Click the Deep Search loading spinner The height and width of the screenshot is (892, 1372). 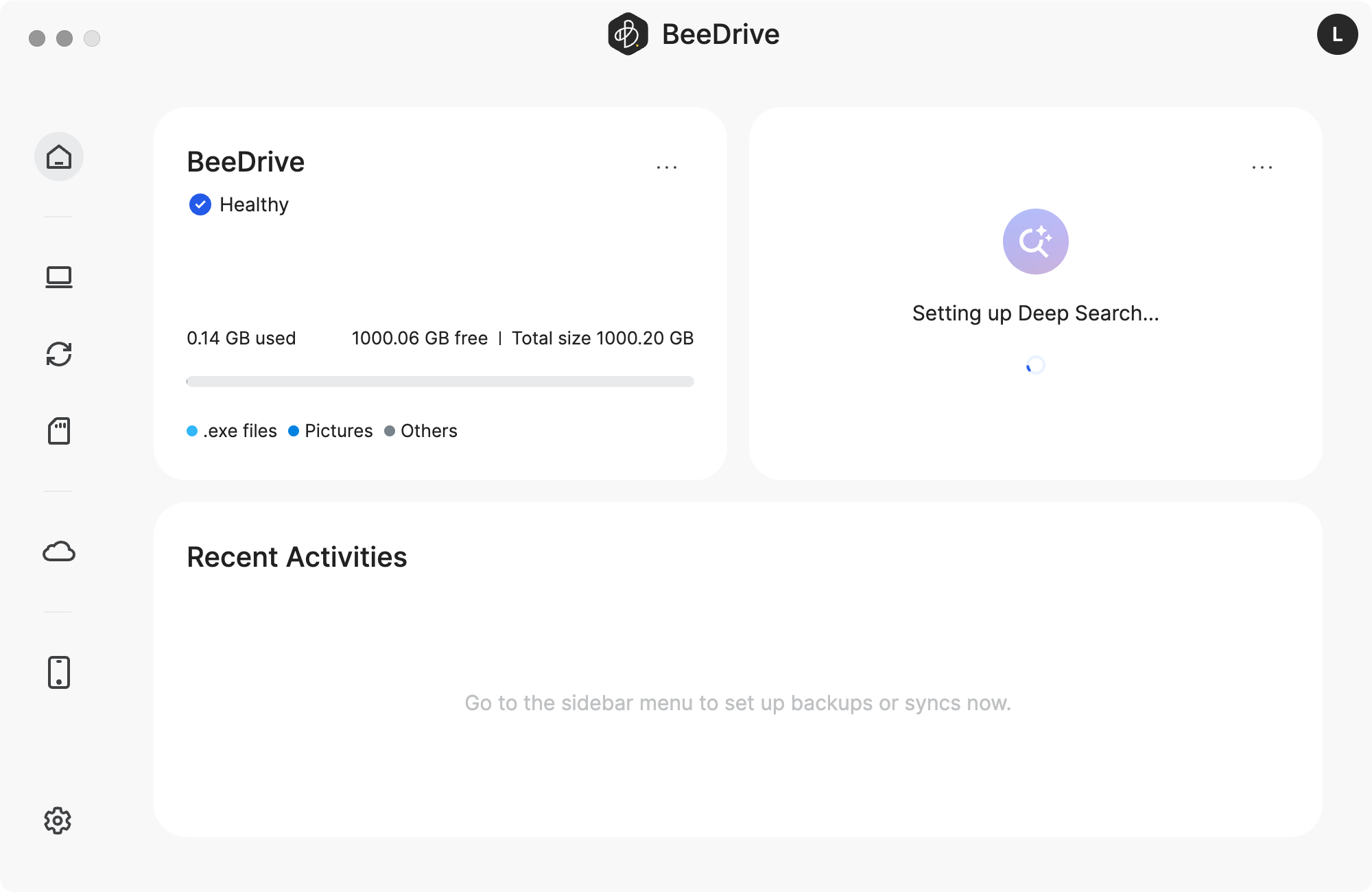(x=1035, y=365)
